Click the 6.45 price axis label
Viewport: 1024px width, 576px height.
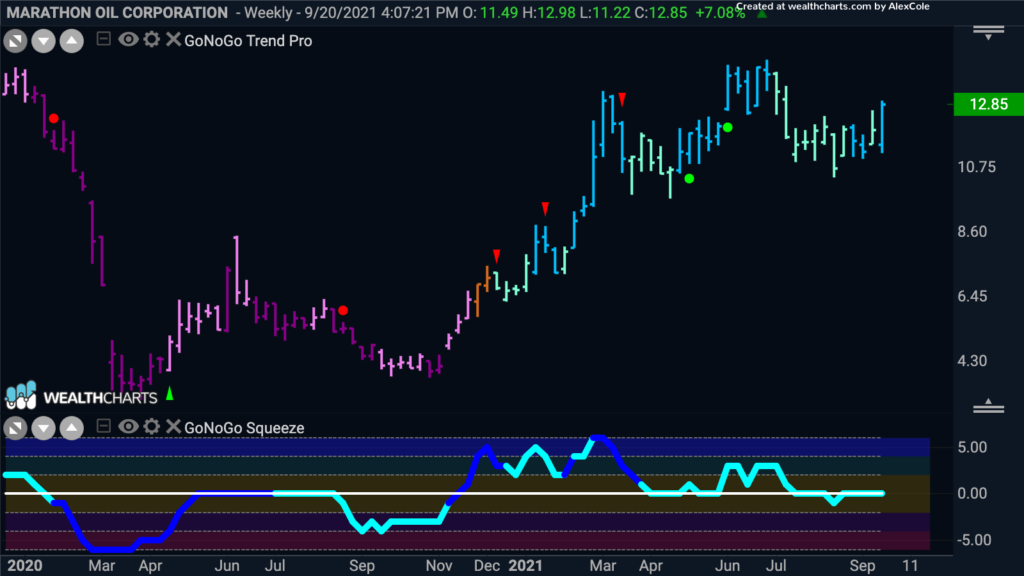pos(972,296)
